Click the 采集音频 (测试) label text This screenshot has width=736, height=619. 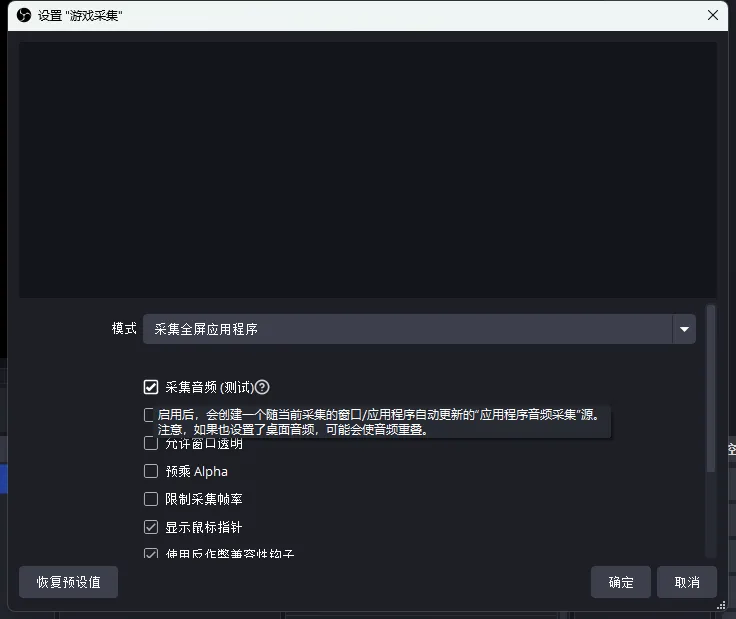pos(209,387)
